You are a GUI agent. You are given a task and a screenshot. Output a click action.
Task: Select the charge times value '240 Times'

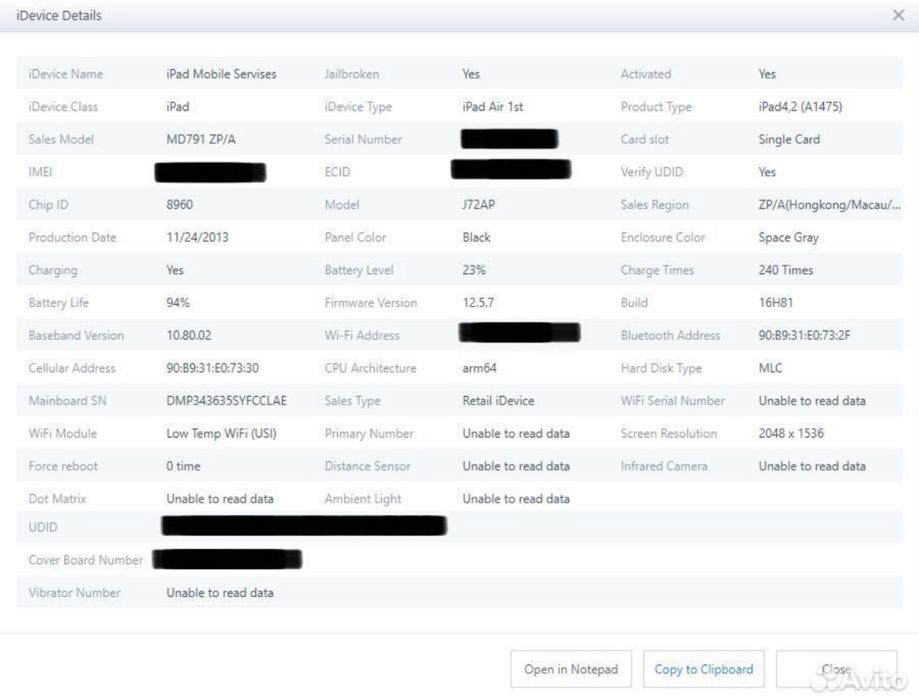pyautogui.click(x=785, y=270)
